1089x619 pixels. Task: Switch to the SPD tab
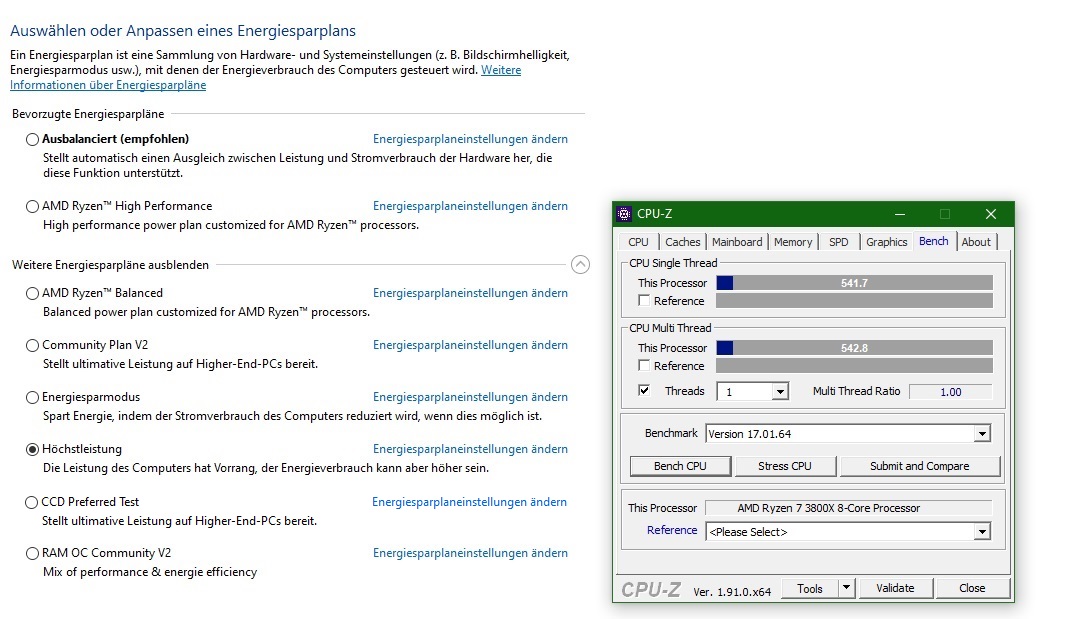click(x=838, y=242)
